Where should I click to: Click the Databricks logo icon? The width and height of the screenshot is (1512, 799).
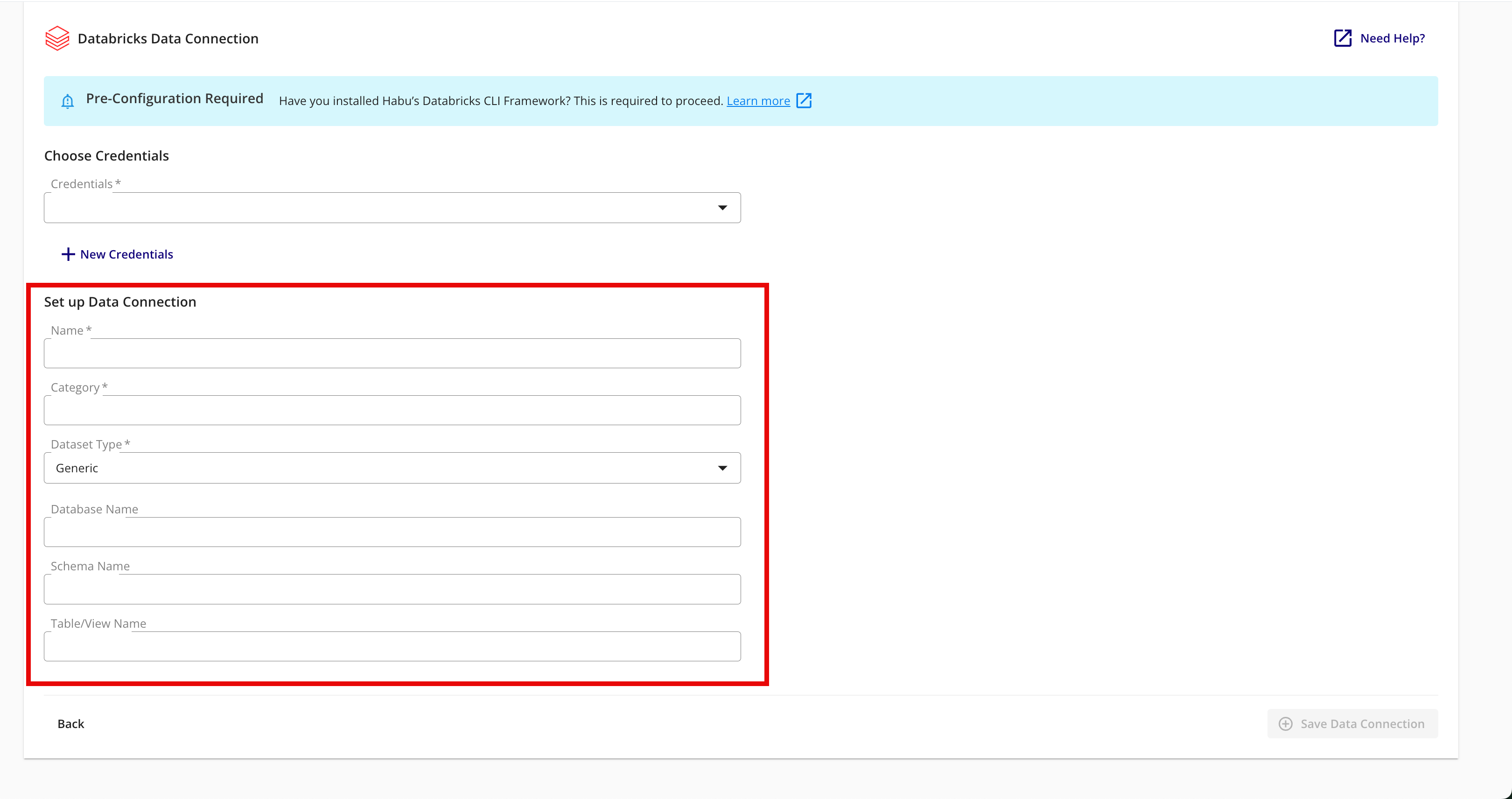pos(57,38)
